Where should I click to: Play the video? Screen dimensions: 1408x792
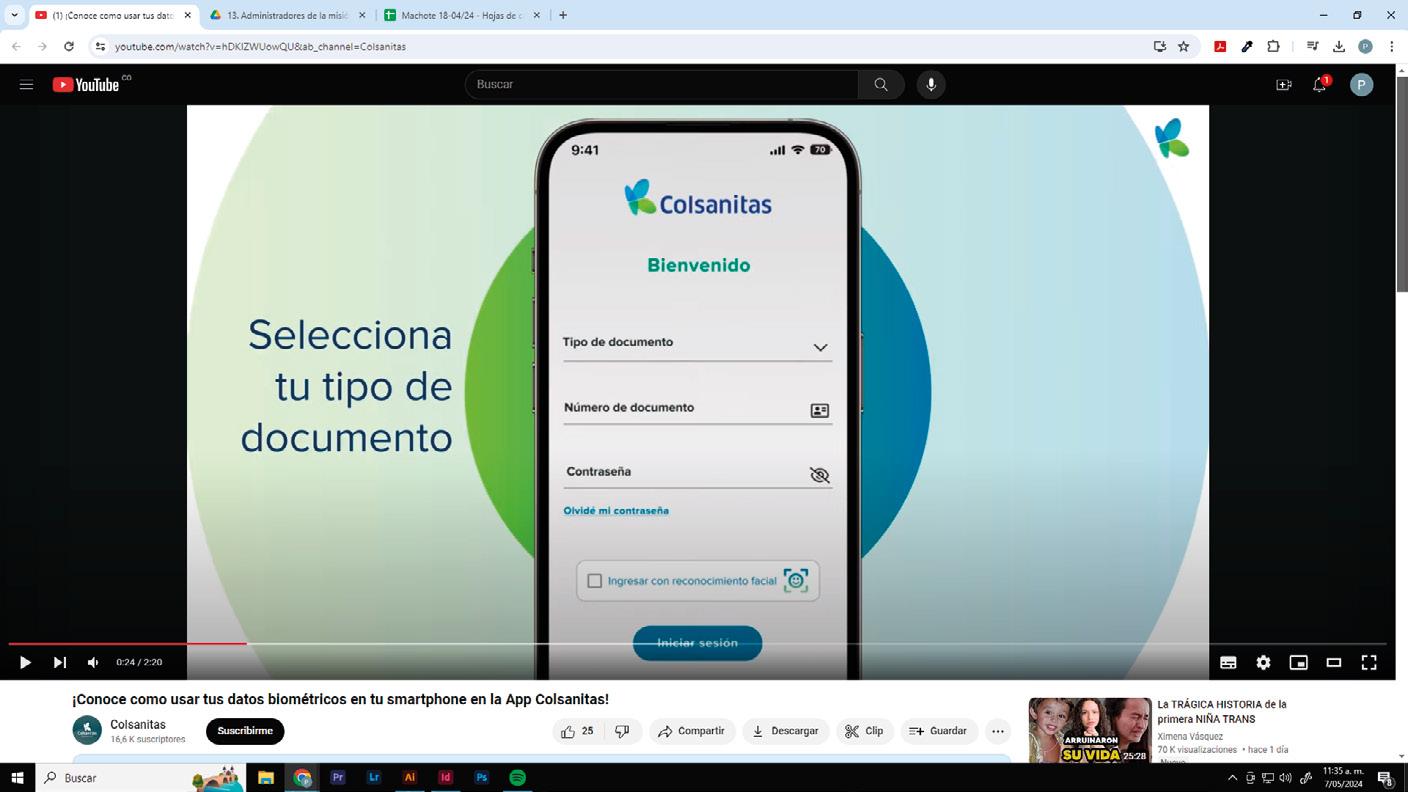coord(25,662)
